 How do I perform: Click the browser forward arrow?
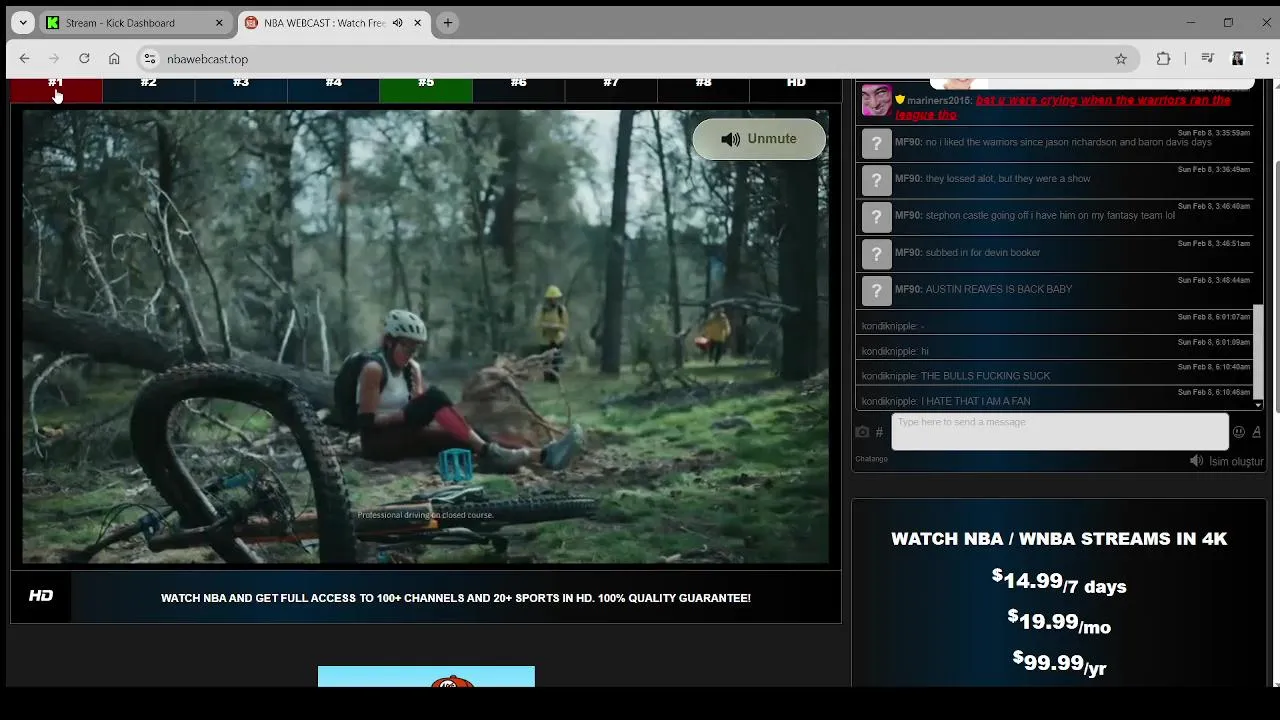[54, 59]
